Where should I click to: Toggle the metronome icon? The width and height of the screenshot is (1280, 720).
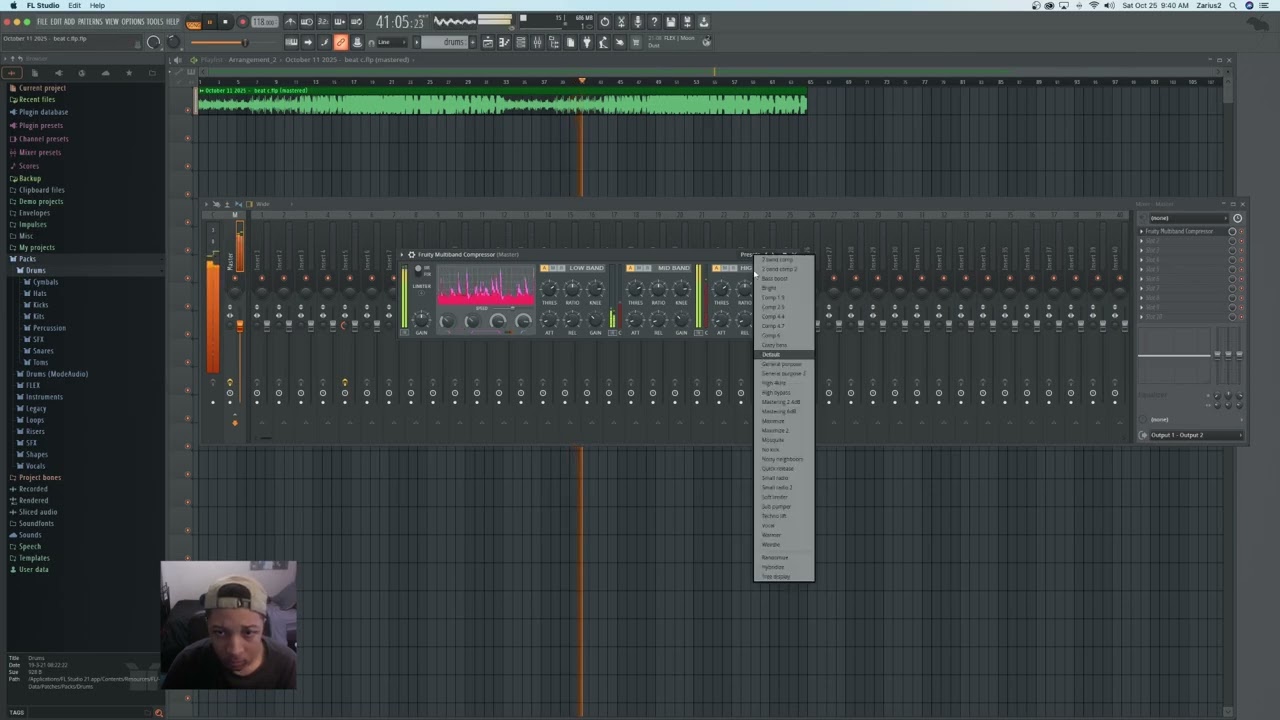(x=290, y=21)
